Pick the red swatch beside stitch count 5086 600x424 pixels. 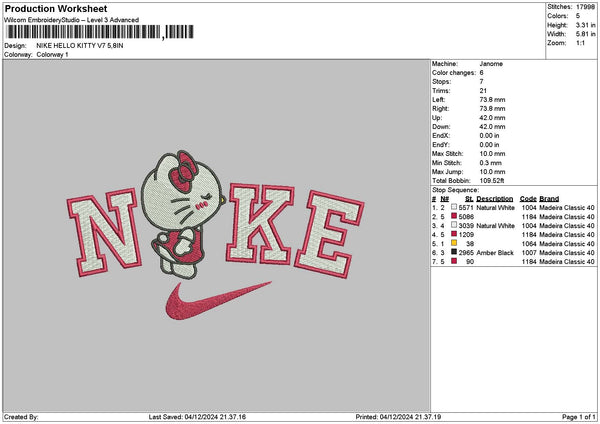click(x=454, y=216)
